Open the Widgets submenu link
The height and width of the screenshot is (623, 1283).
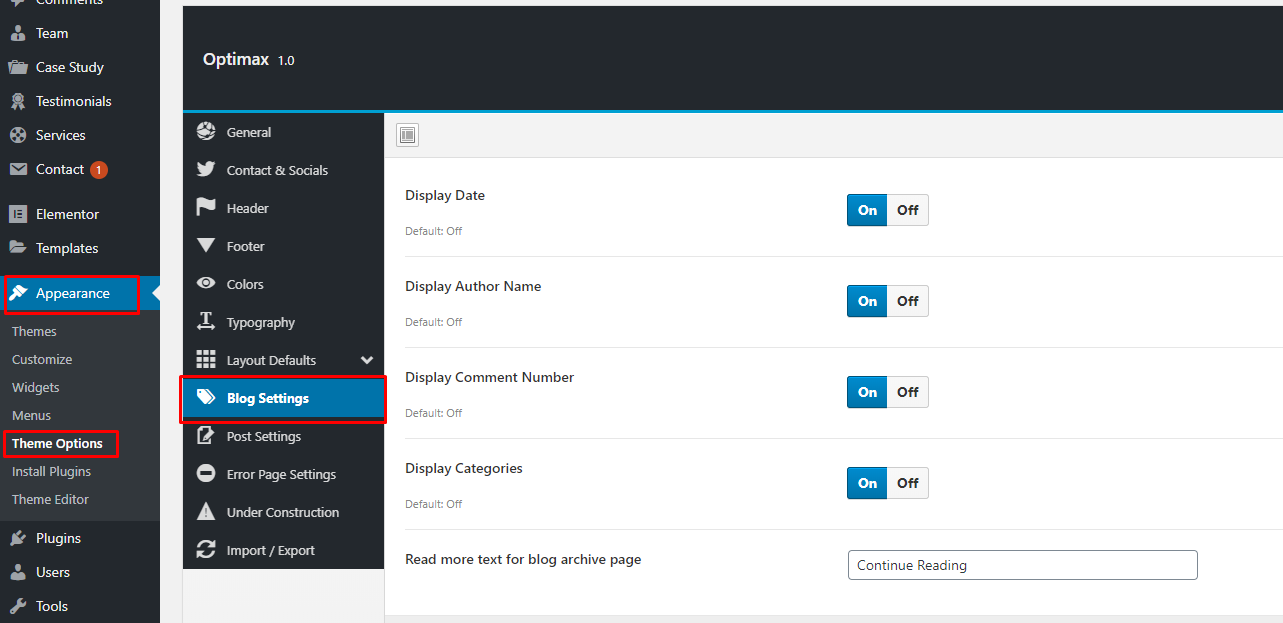(x=36, y=387)
